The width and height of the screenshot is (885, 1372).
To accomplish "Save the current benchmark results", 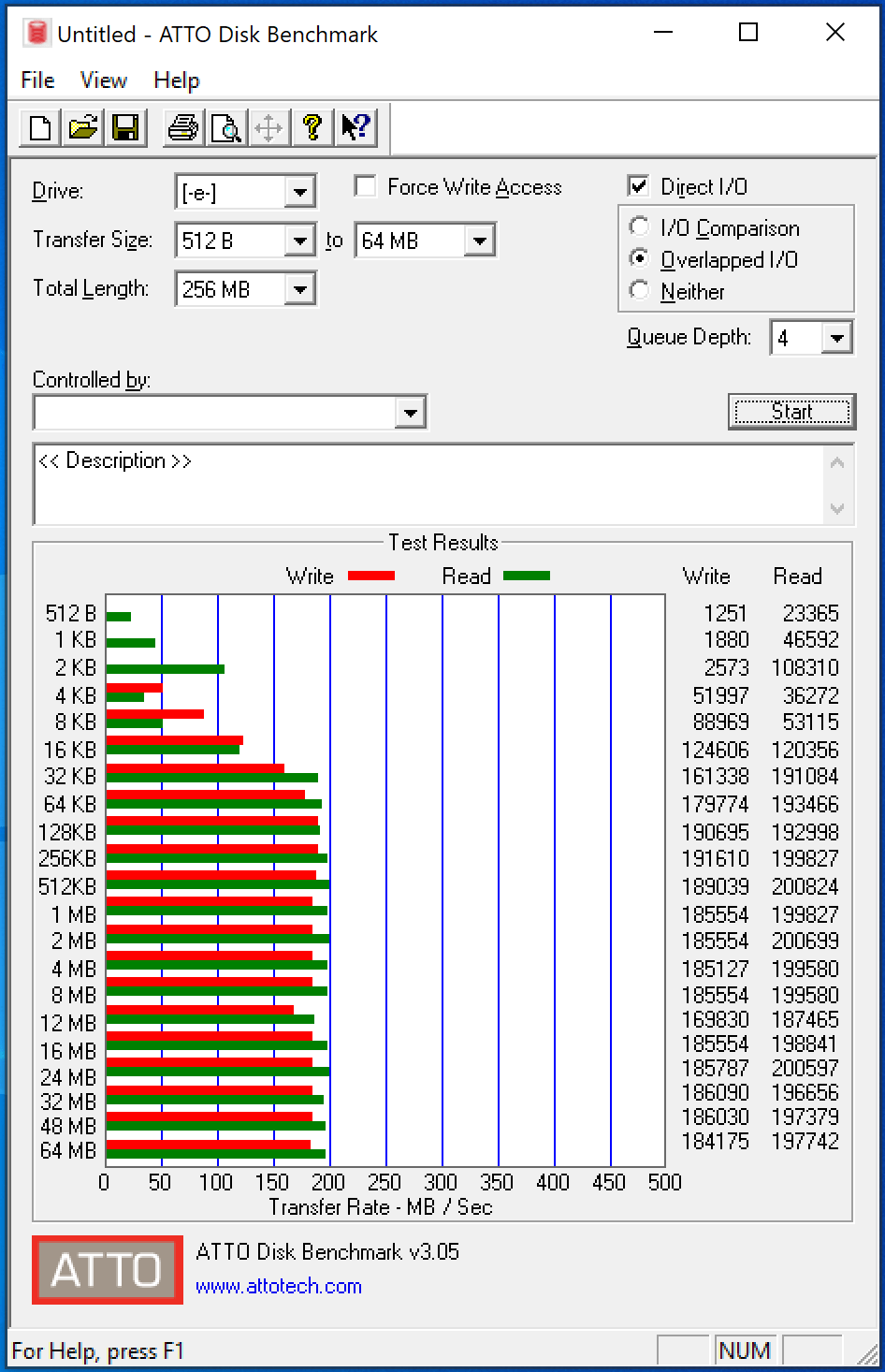I will (x=126, y=127).
